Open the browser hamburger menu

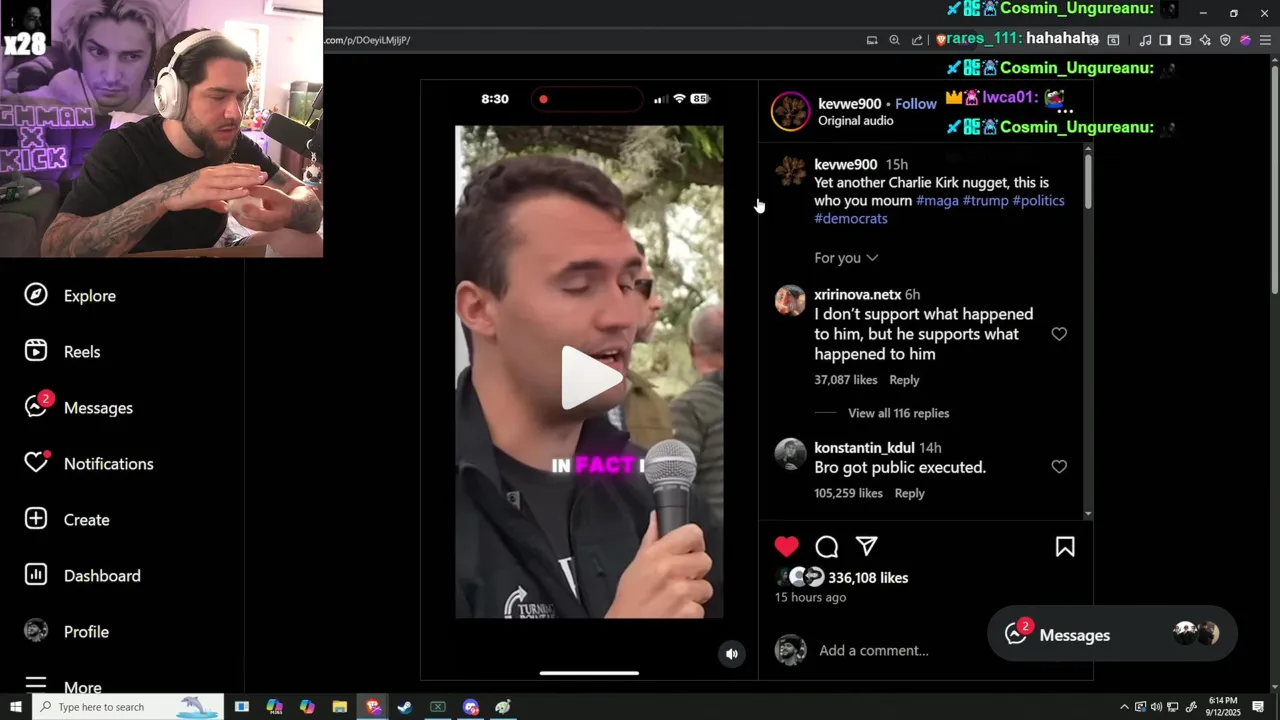(1265, 40)
